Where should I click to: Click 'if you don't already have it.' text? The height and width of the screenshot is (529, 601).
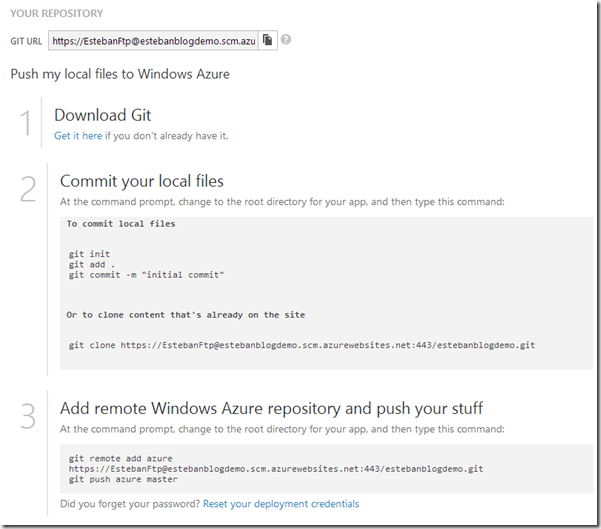point(167,136)
